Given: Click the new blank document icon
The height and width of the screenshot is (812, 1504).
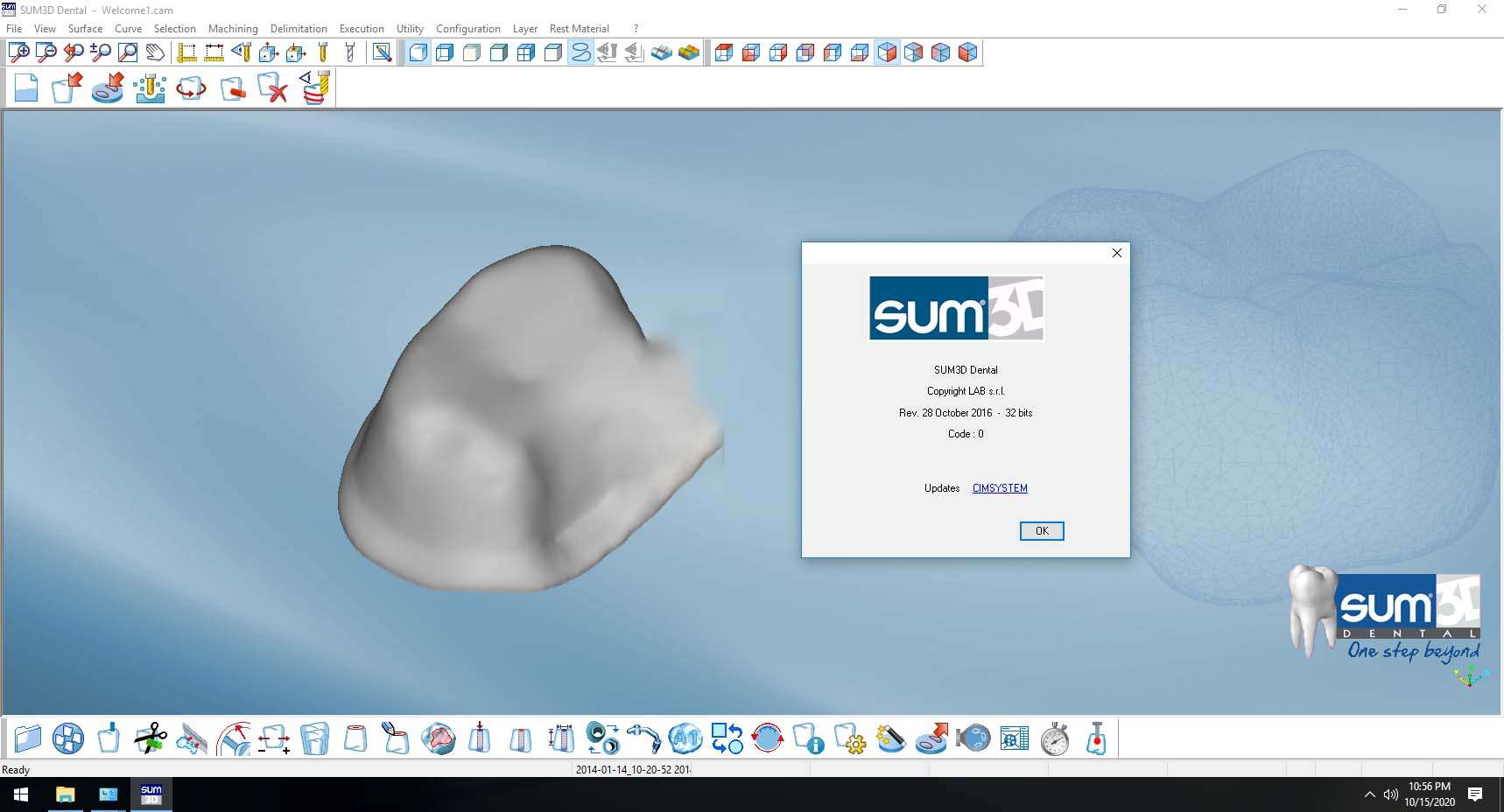Looking at the screenshot, I should click(26, 88).
